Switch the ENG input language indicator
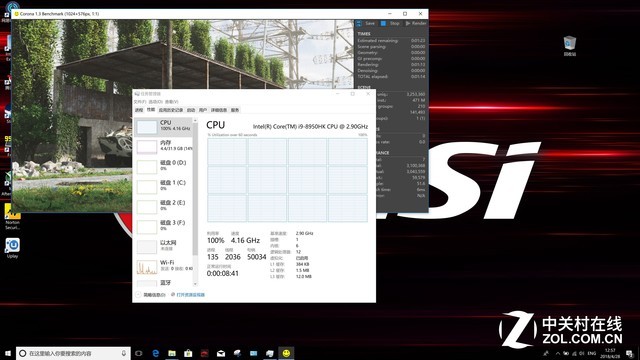The image size is (640, 360). click(x=592, y=353)
